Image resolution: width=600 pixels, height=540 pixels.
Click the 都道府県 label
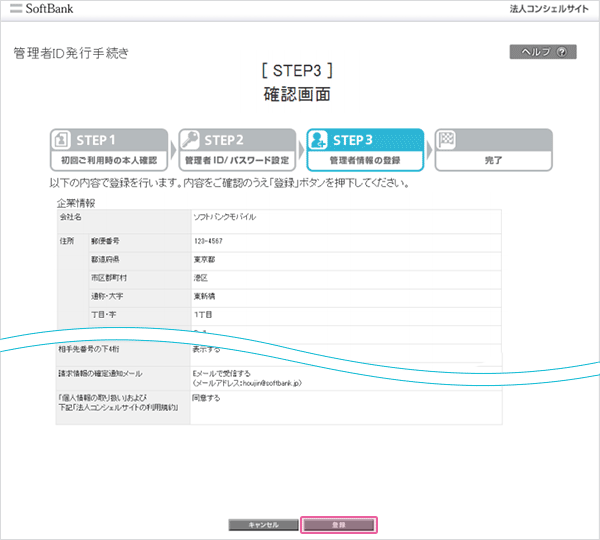pos(105,259)
